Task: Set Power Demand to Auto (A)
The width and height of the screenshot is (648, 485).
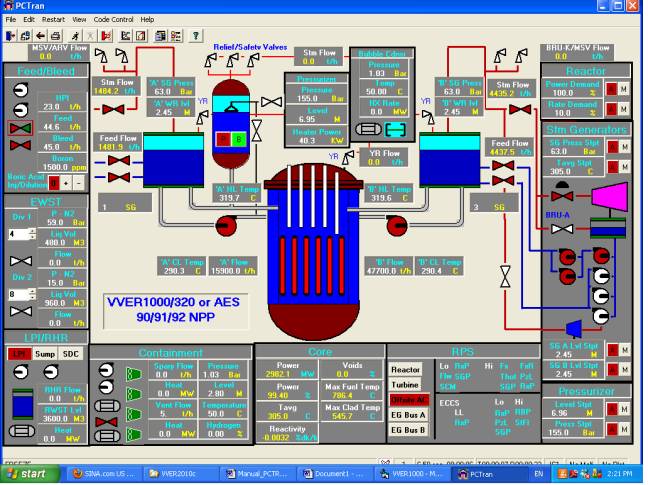Action: (611, 88)
